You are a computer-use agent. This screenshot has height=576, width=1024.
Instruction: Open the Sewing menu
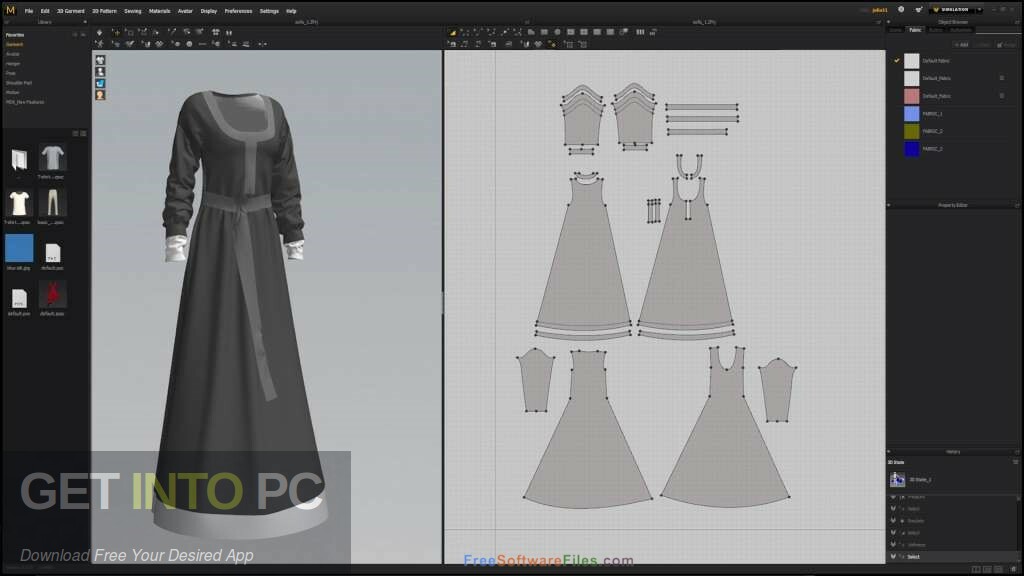(133, 11)
